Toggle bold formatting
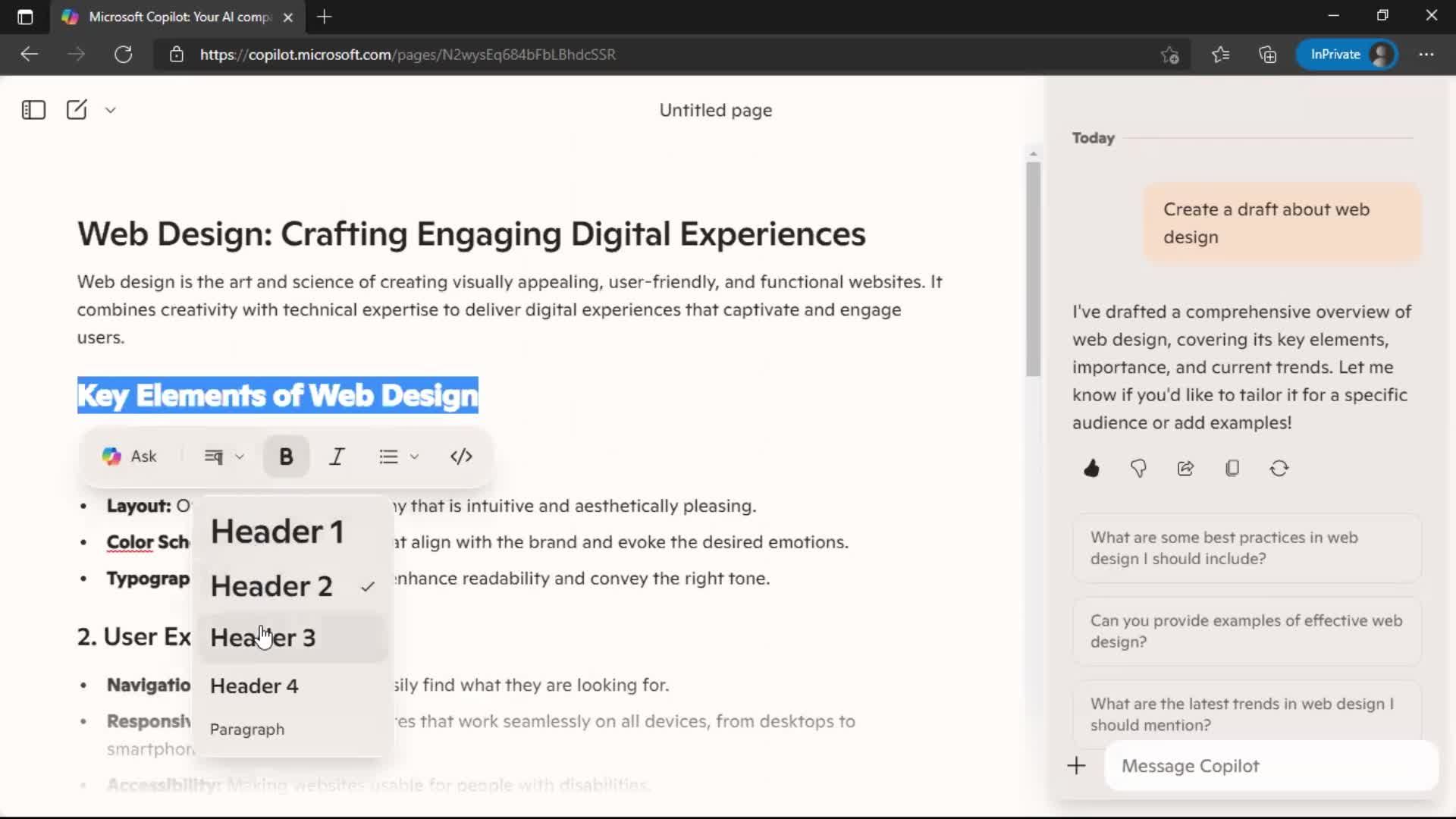 [x=286, y=457]
